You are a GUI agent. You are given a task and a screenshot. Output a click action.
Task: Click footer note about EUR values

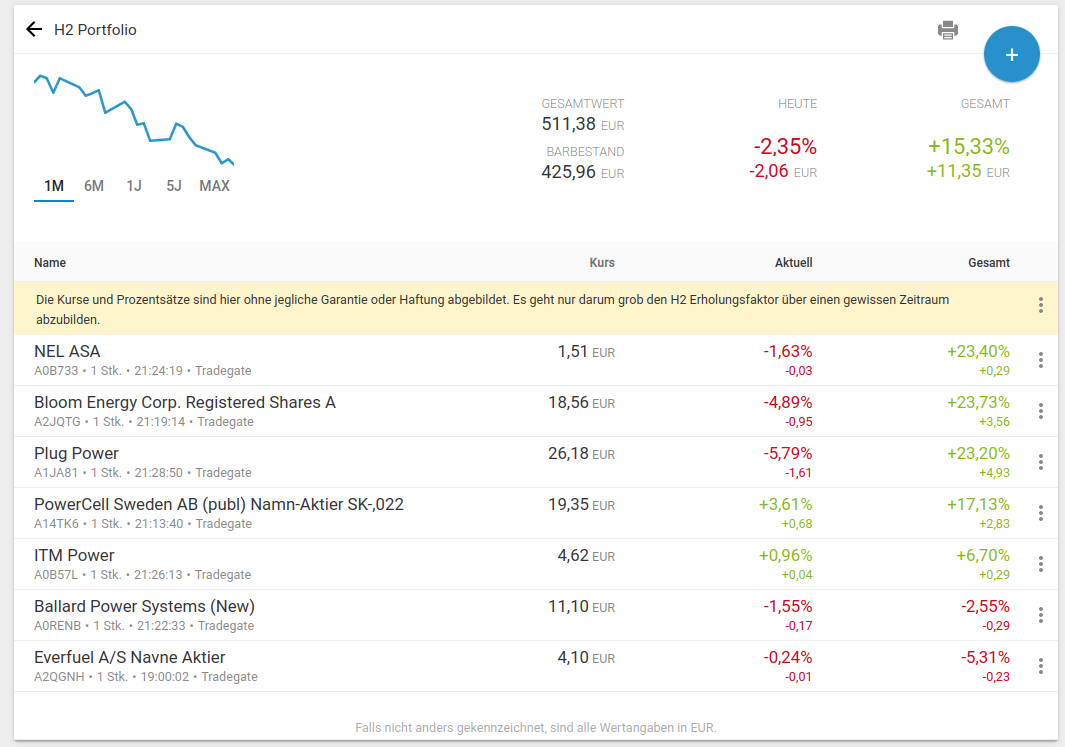click(535, 727)
